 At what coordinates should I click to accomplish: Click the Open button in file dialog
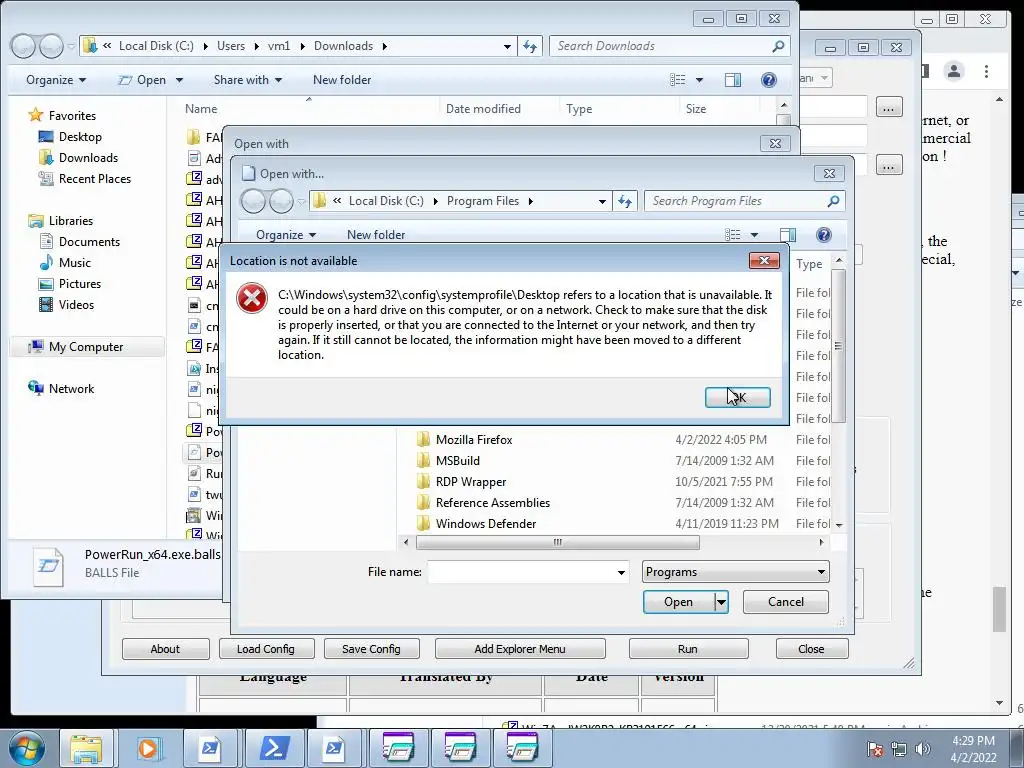[x=678, y=601]
